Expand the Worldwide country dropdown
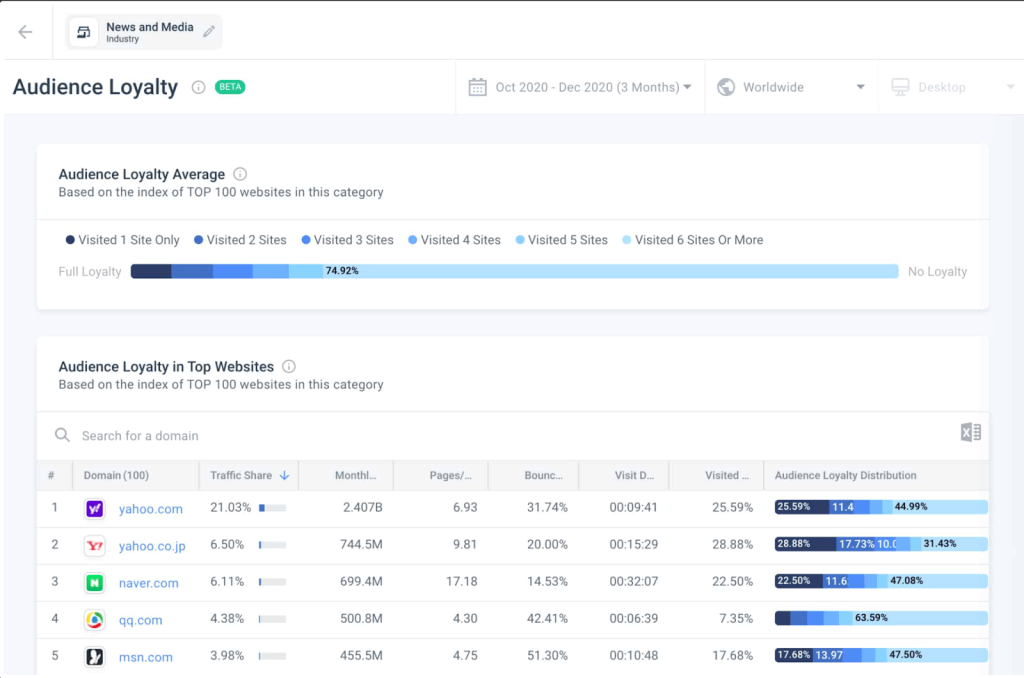 (790, 87)
